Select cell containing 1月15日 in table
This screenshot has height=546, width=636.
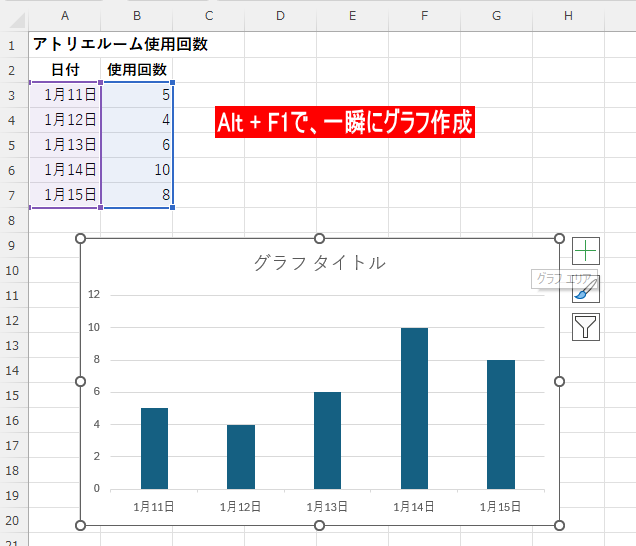point(65,195)
